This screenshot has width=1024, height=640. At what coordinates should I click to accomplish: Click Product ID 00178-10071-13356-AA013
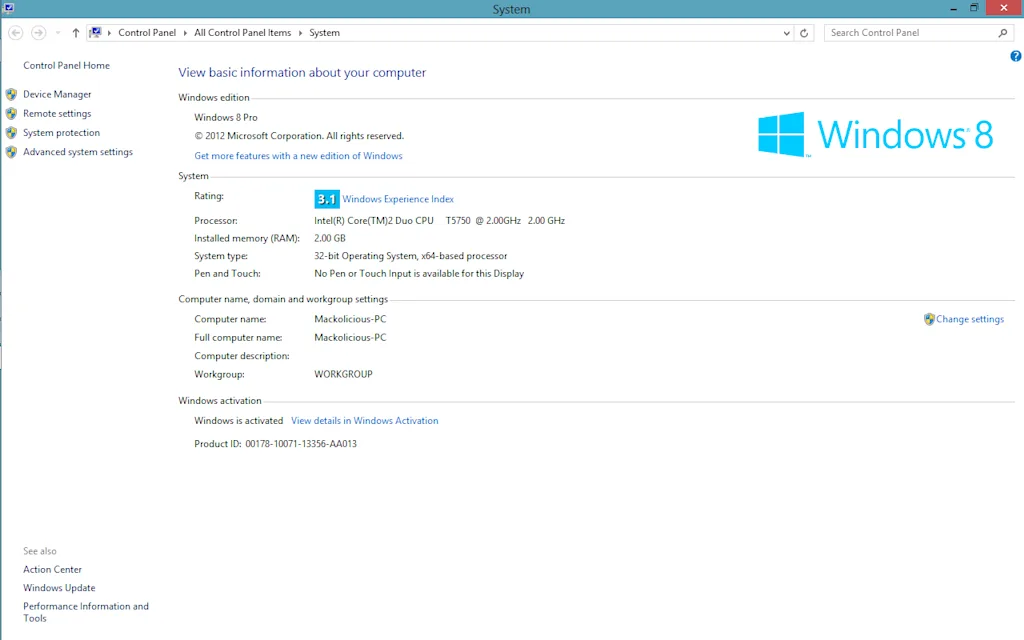(276, 444)
